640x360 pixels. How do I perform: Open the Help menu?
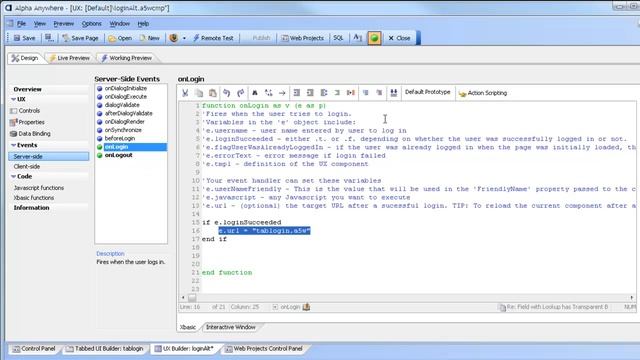coord(143,24)
